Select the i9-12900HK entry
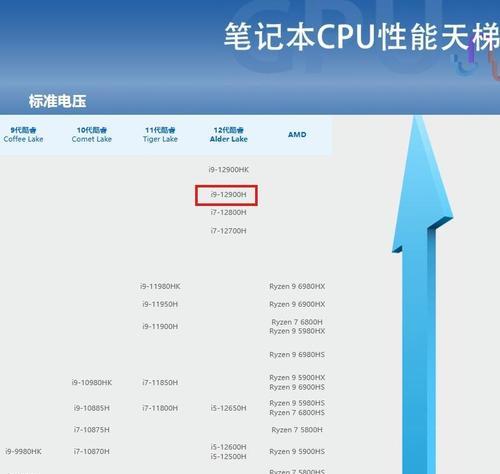The image size is (500, 474). click(x=229, y=170)
